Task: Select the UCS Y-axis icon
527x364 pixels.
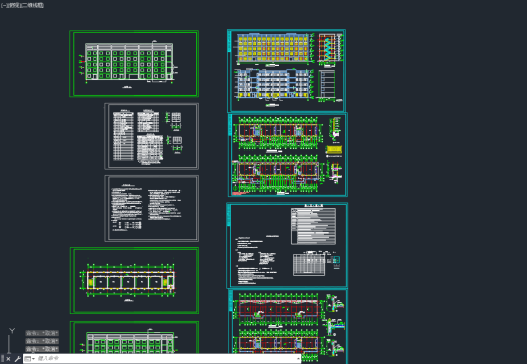Action: tap(12, 331)
